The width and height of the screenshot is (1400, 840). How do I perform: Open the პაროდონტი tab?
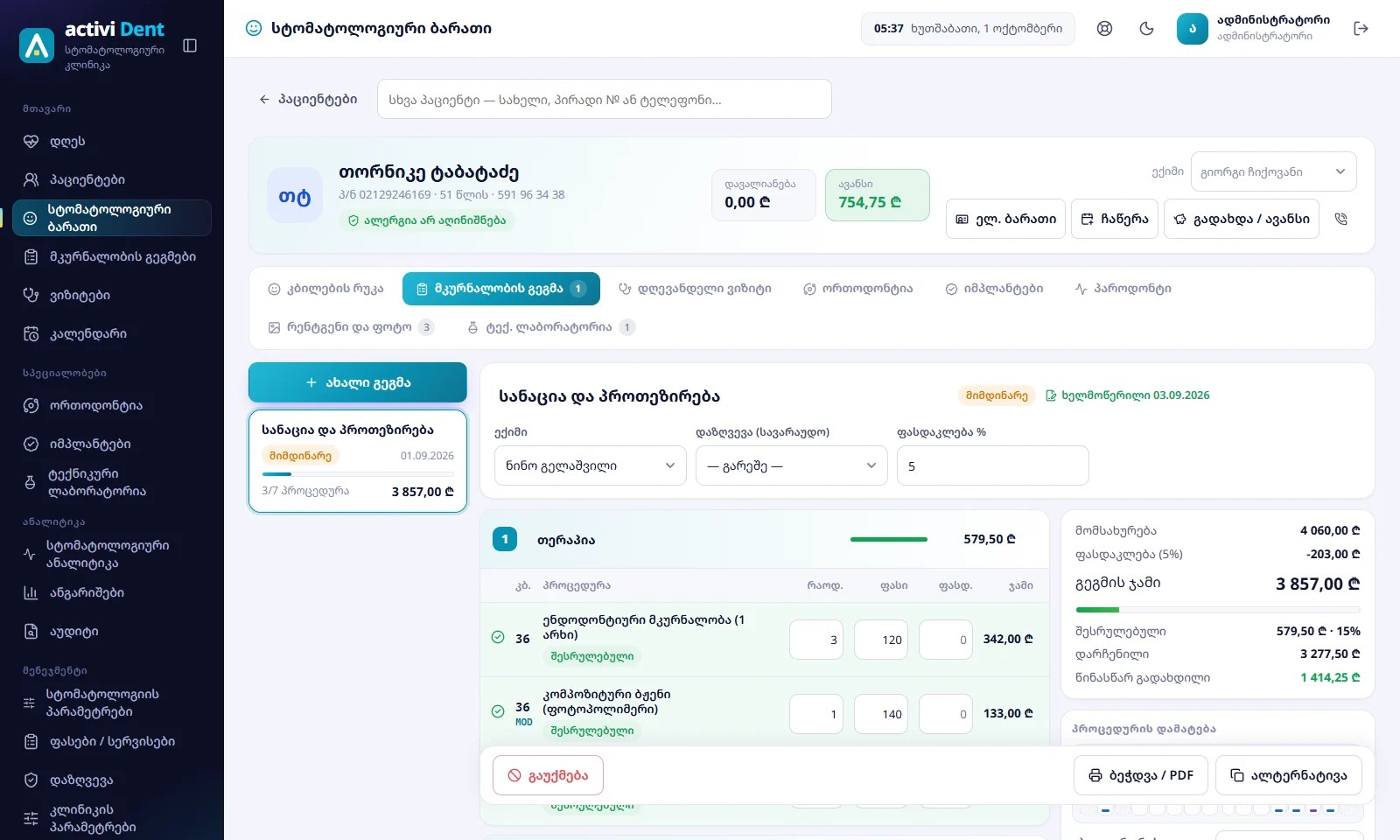coord(1123,289)
